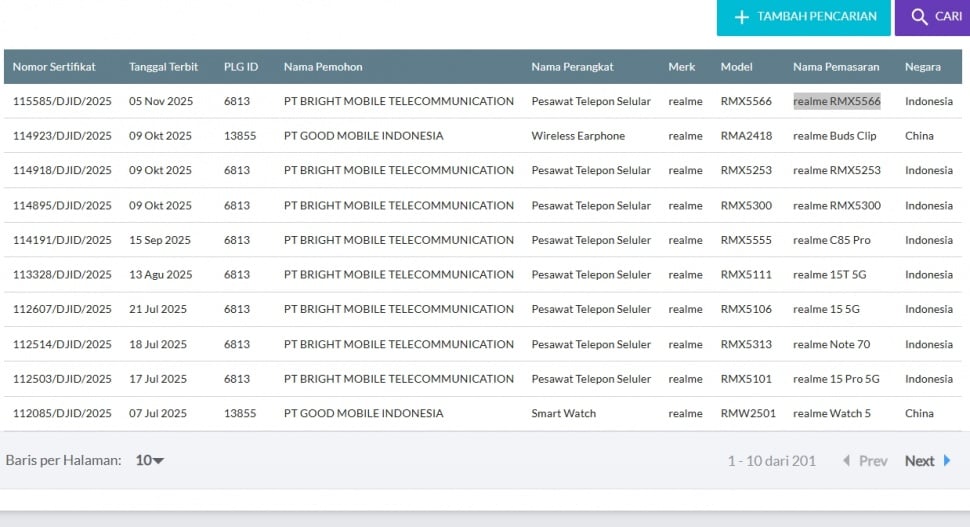Screen dimensions: 970x527
Task: Click model RMX5106 cell
Action: pos(746,309)
